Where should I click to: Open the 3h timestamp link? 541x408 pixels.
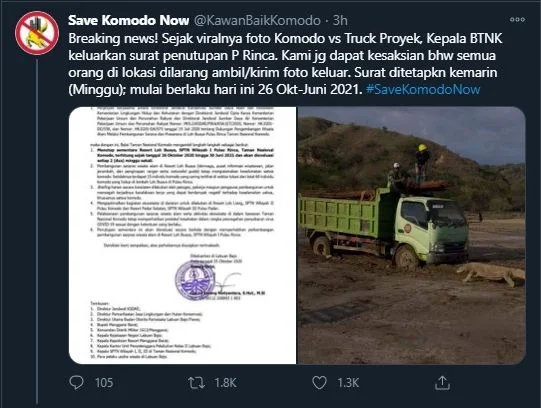coord(340,20)
